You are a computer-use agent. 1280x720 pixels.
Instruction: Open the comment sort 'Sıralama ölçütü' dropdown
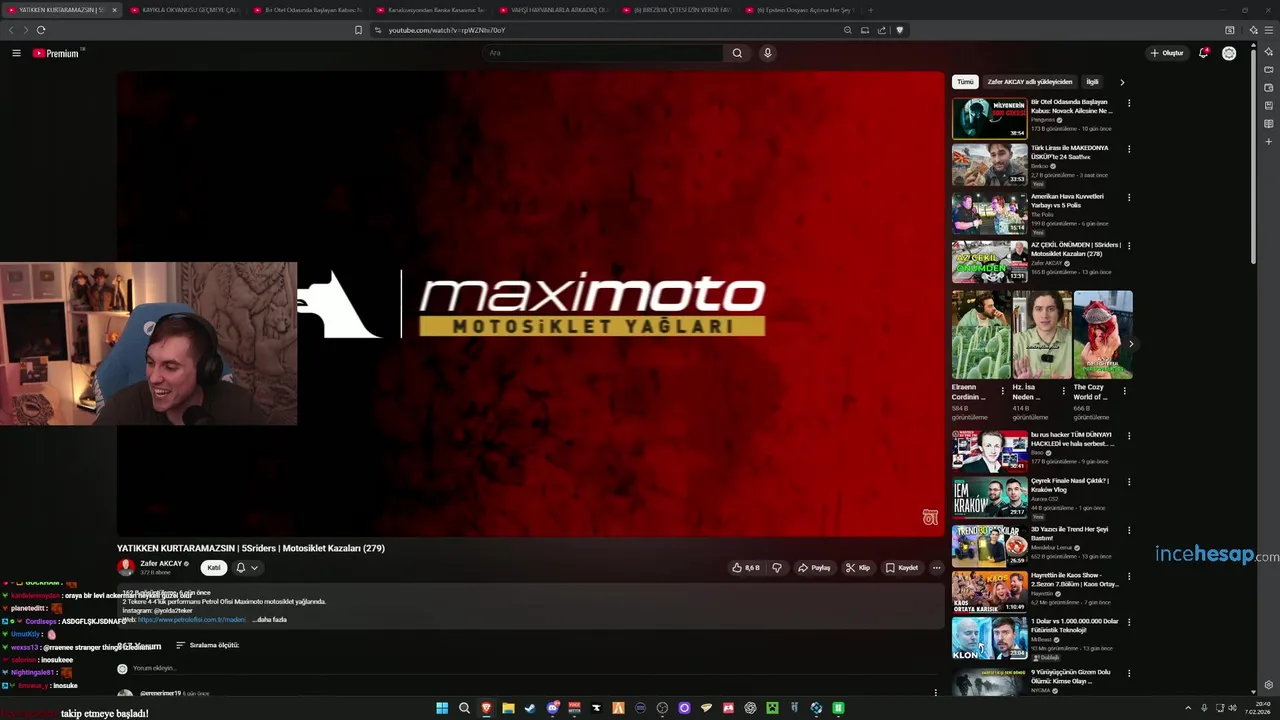[x=208, y=645]
